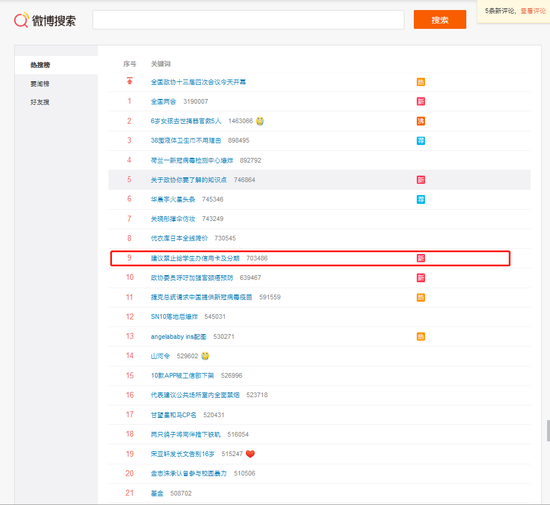Click the red 新 badge on rank 10 row

(x=421, y=278)
